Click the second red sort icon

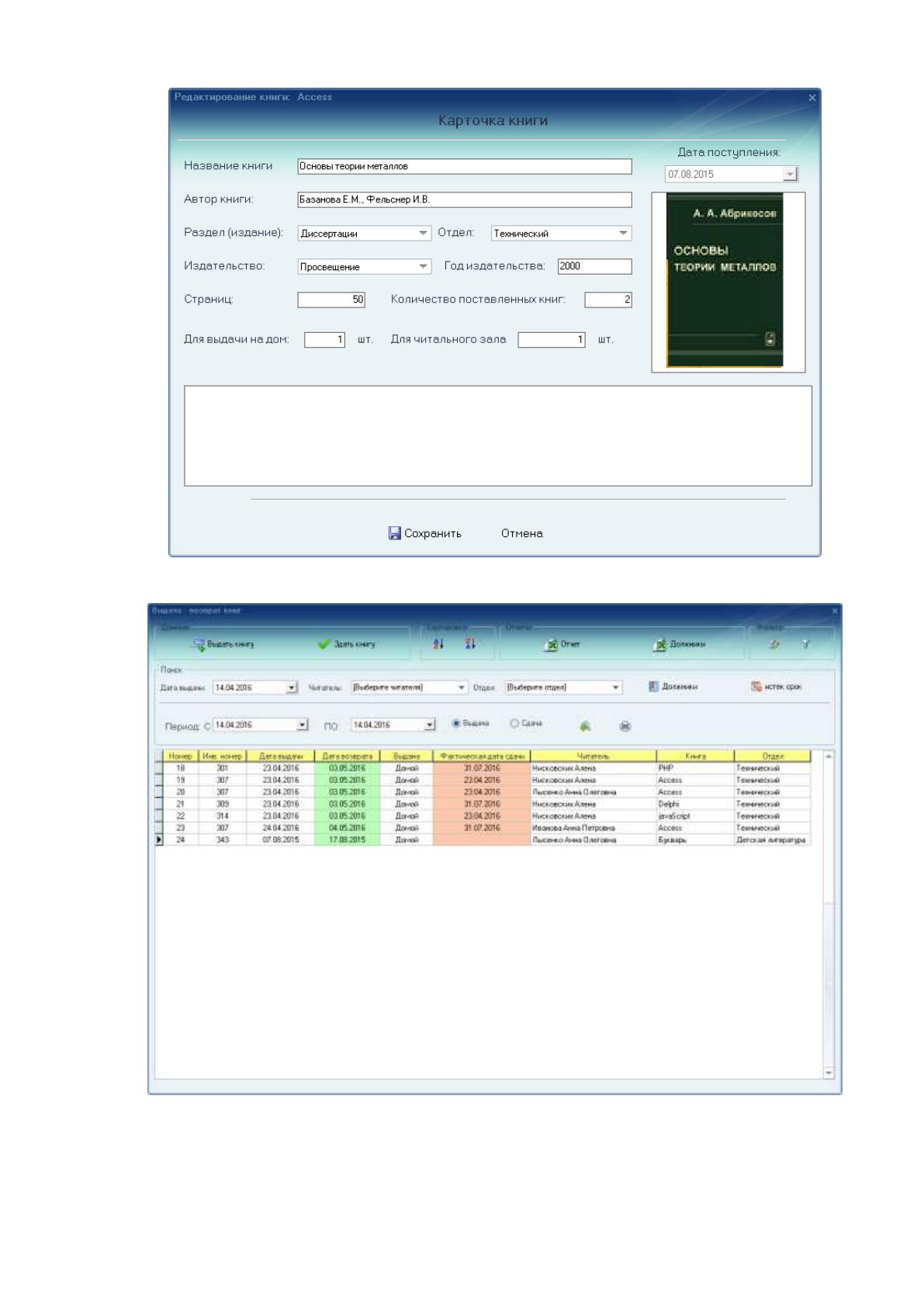pos(470,643)
